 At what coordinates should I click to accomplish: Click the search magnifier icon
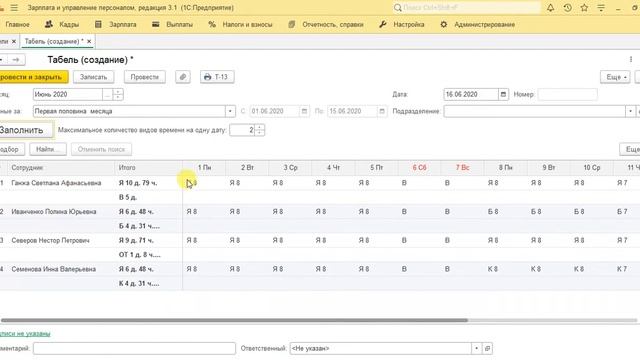coord(398,8)
